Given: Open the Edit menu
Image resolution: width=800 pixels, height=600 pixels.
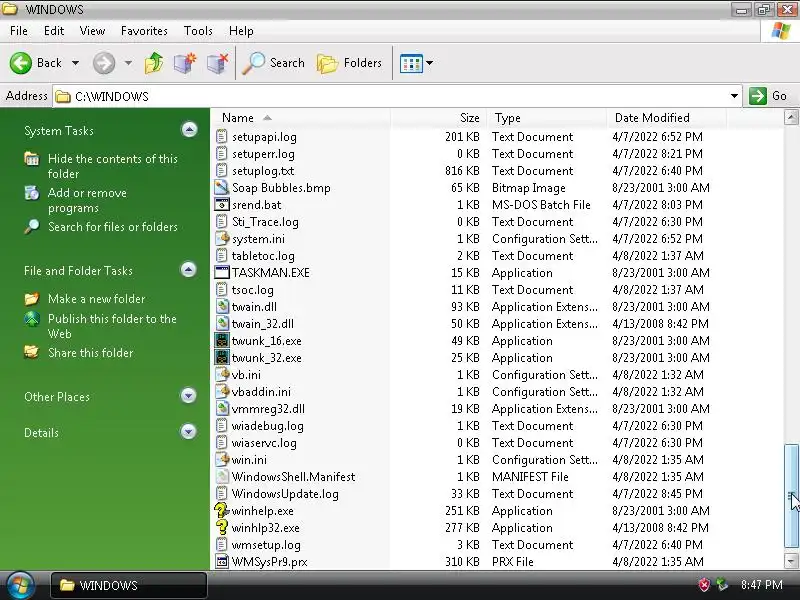Looking at the screenshot, I should coord(54,31).
